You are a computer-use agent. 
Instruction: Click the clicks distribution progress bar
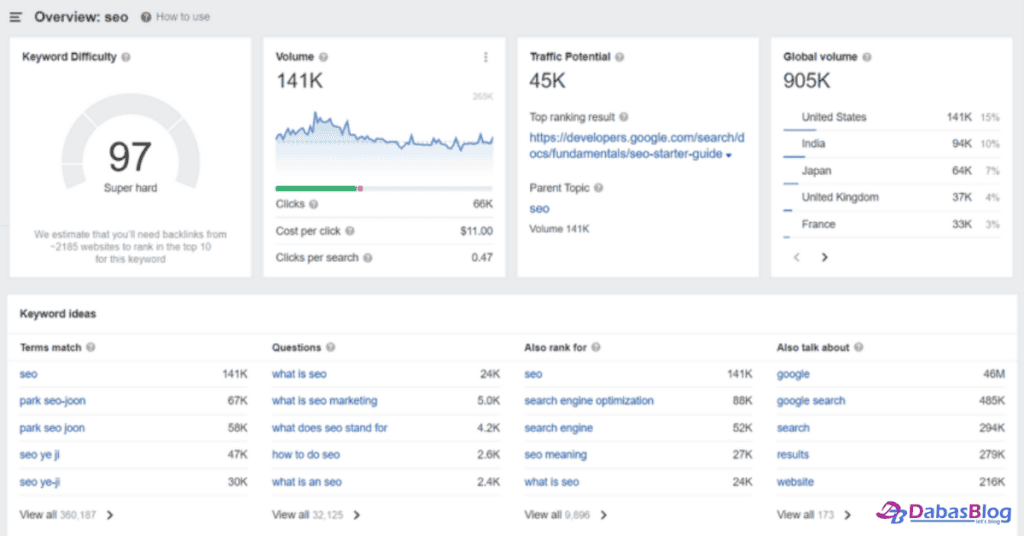point(384,189)
